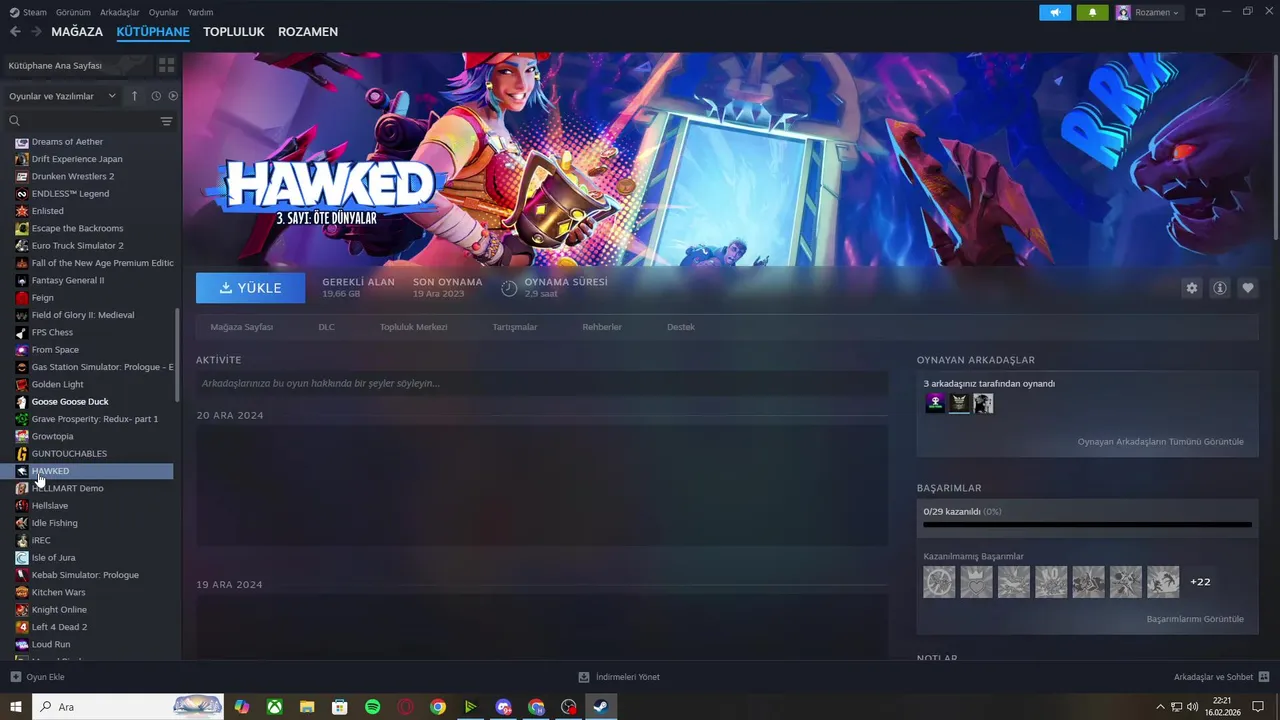Enter Big Picture mode via monitor icon

tap(1201, 12)
